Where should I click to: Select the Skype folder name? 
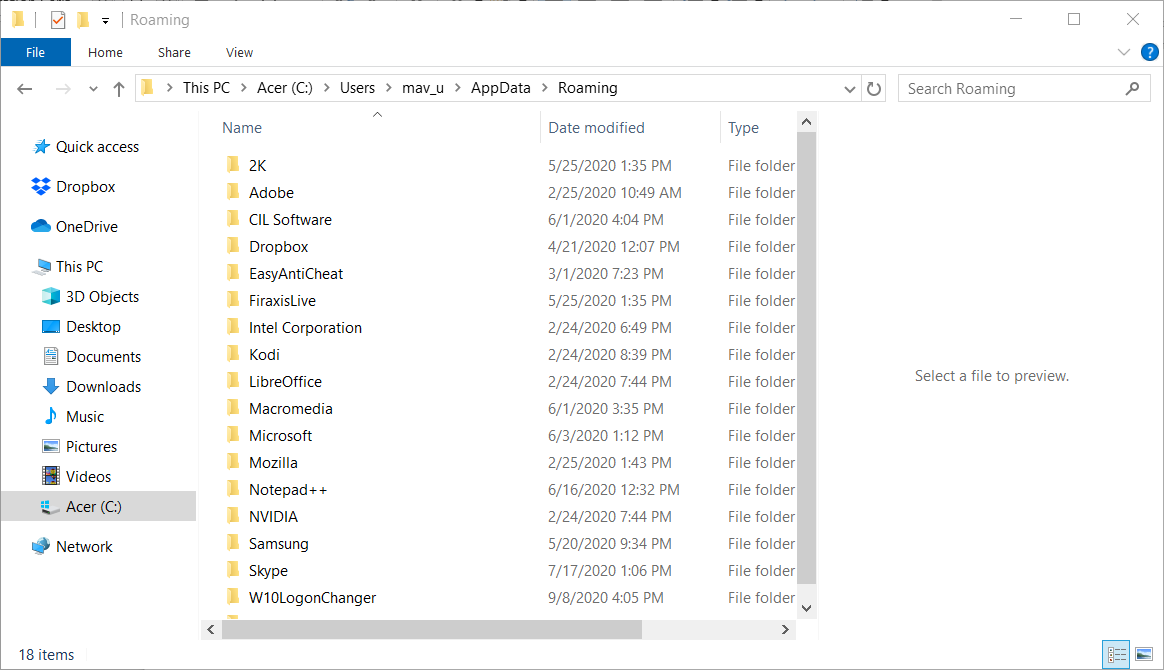(268, 571)
